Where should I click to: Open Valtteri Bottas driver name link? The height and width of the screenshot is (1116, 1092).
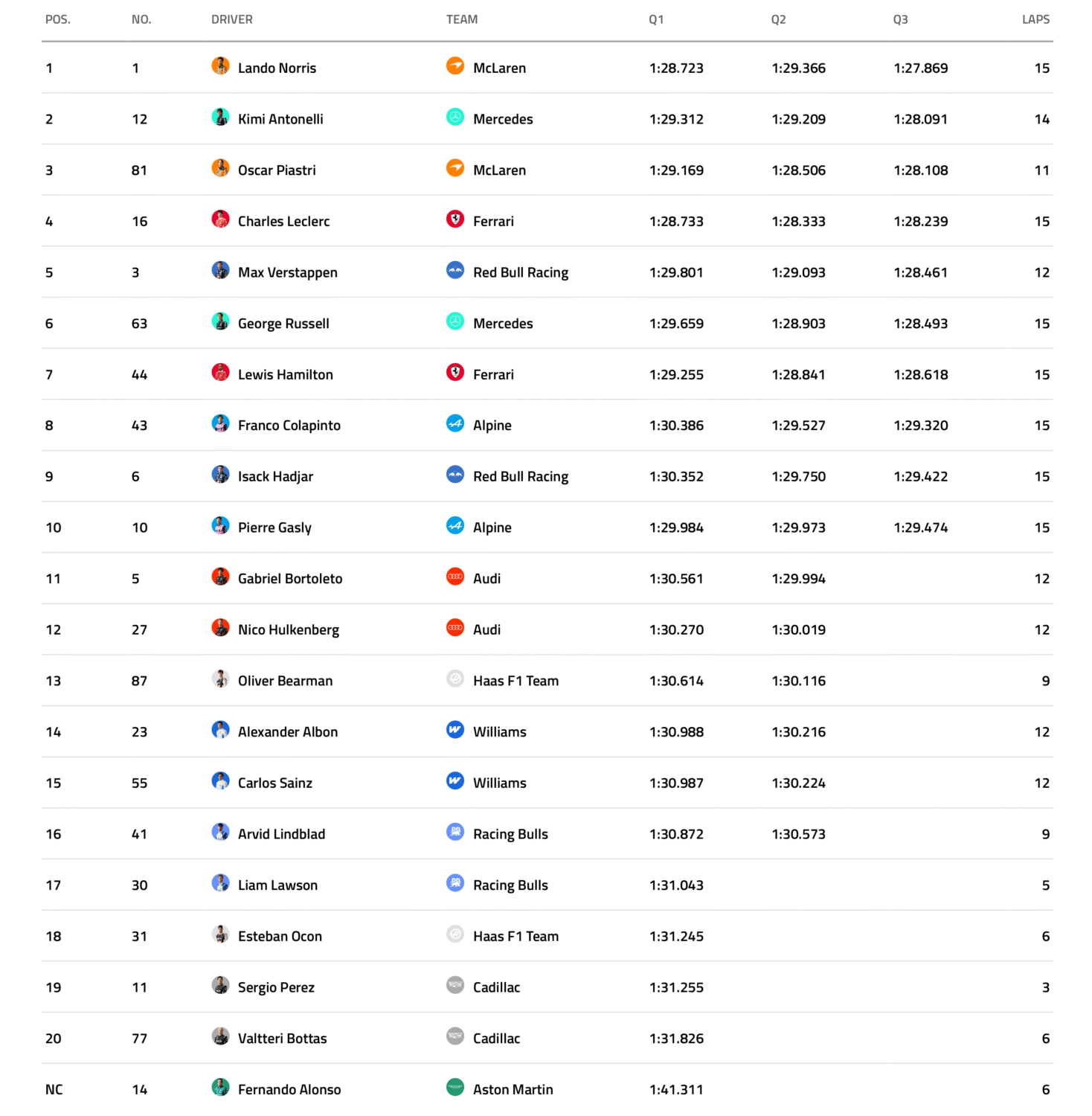tap(282, 1039)
